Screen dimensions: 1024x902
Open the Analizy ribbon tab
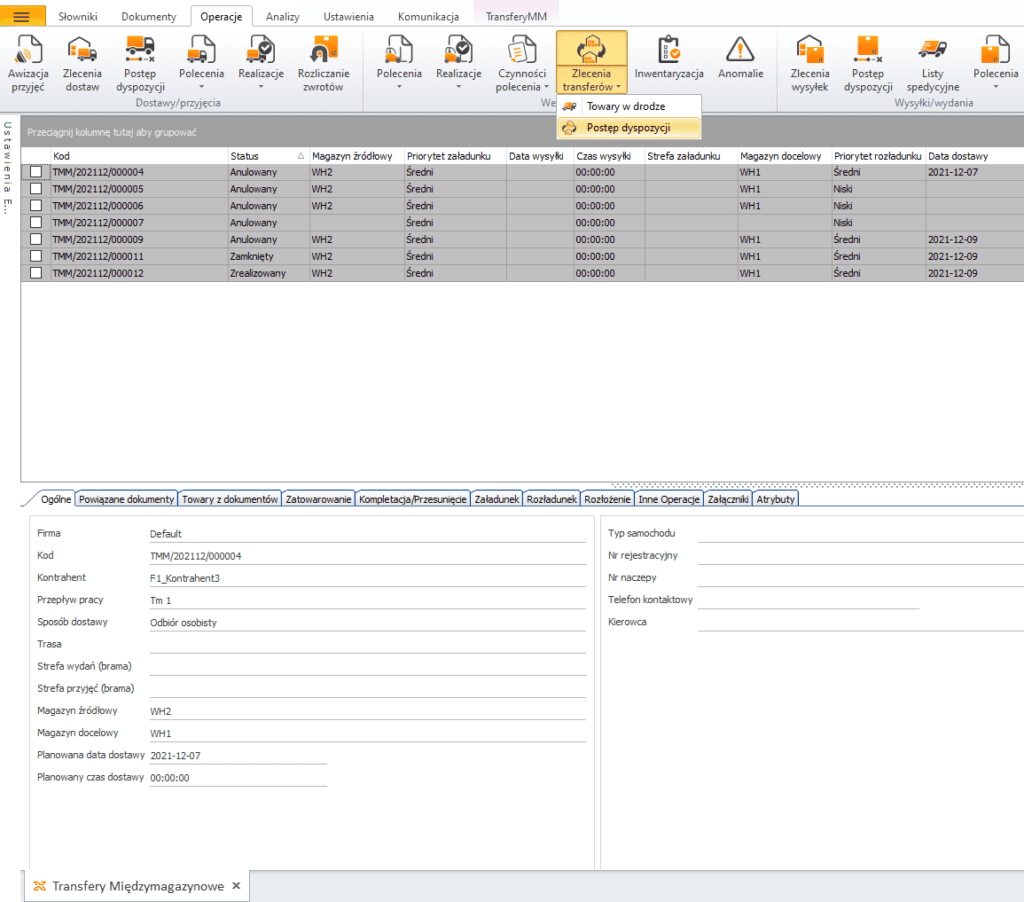click(283, 16)
